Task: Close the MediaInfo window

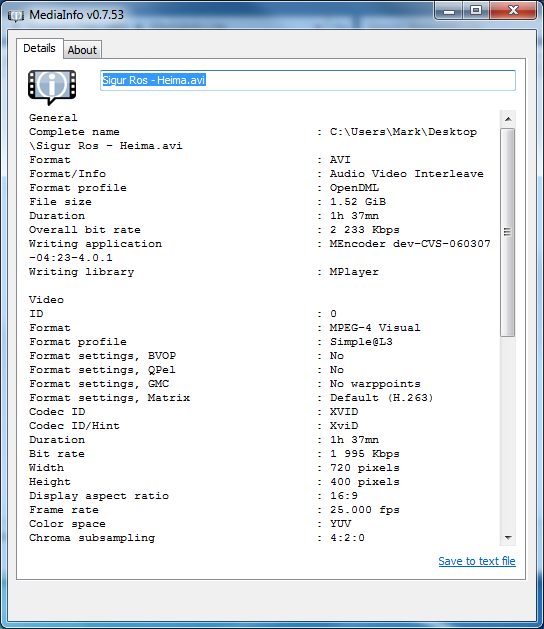Action: [x=513, y=11]
